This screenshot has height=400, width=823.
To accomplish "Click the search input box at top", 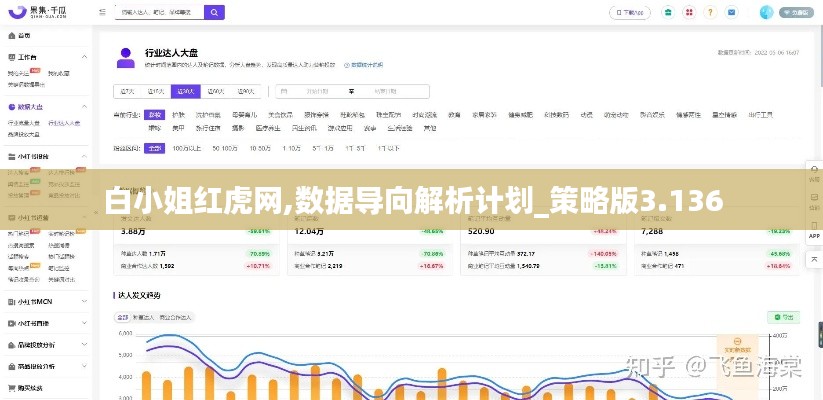I will point(158,12).
